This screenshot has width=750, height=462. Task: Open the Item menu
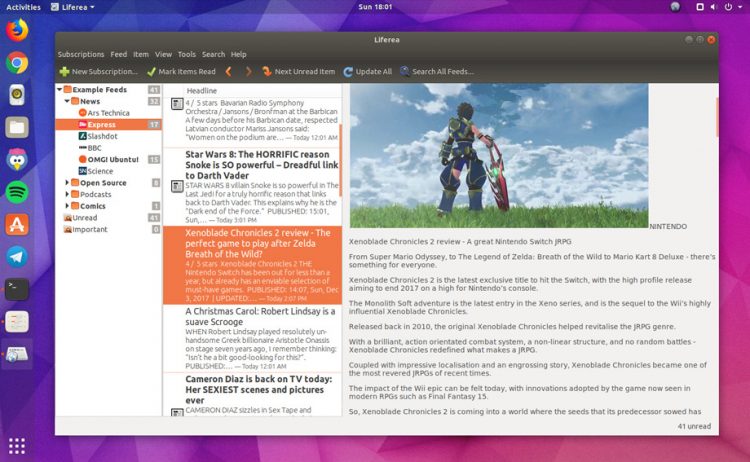141,55
